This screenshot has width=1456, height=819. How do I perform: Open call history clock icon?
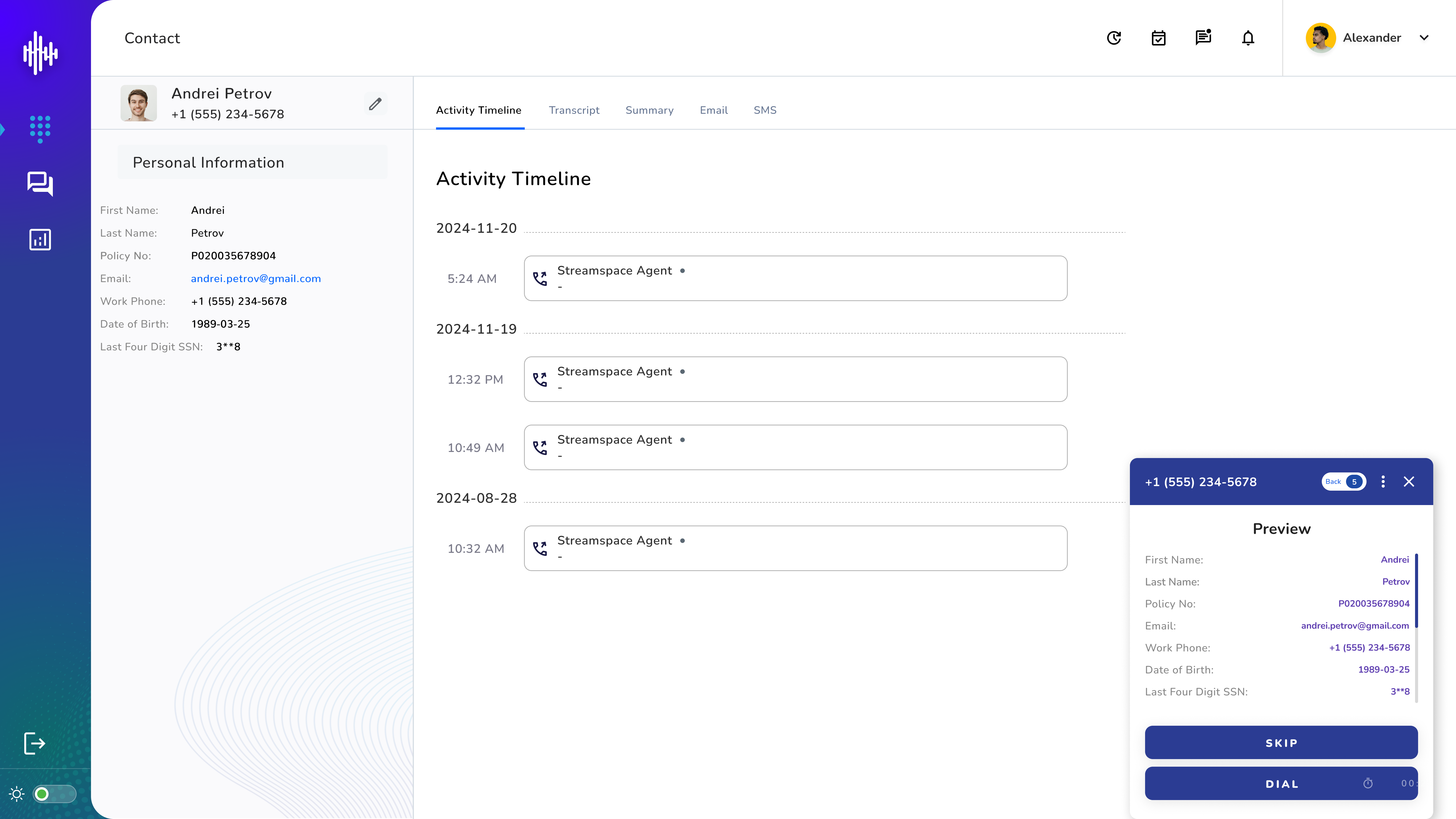1114,38
